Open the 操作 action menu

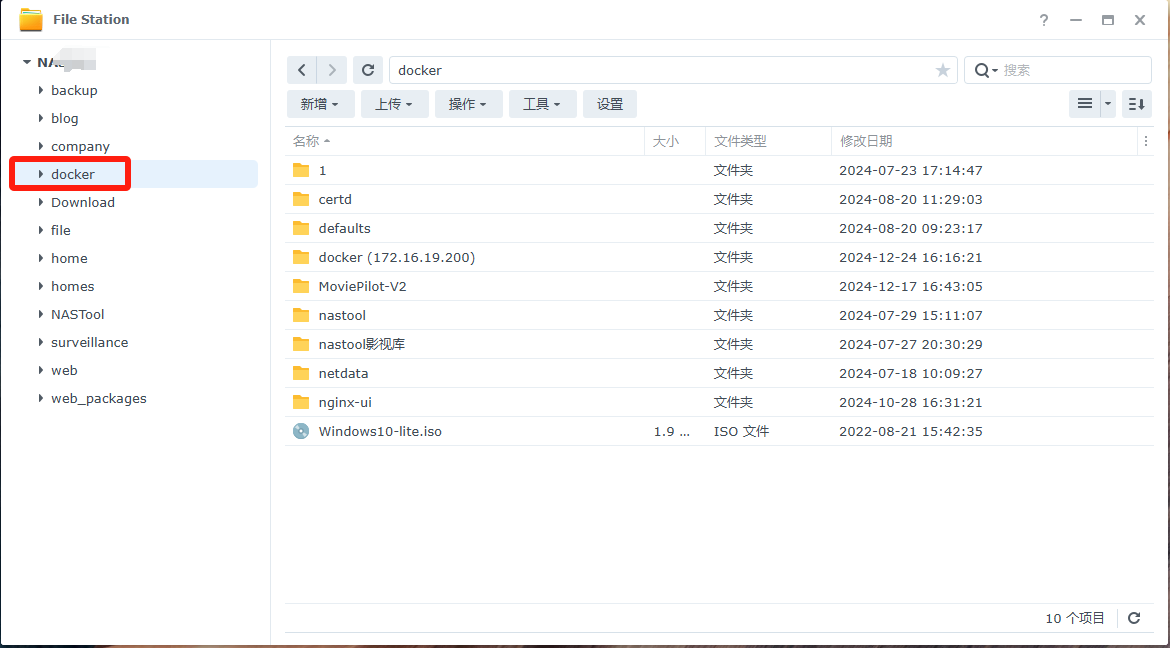[x=468, y=104]
